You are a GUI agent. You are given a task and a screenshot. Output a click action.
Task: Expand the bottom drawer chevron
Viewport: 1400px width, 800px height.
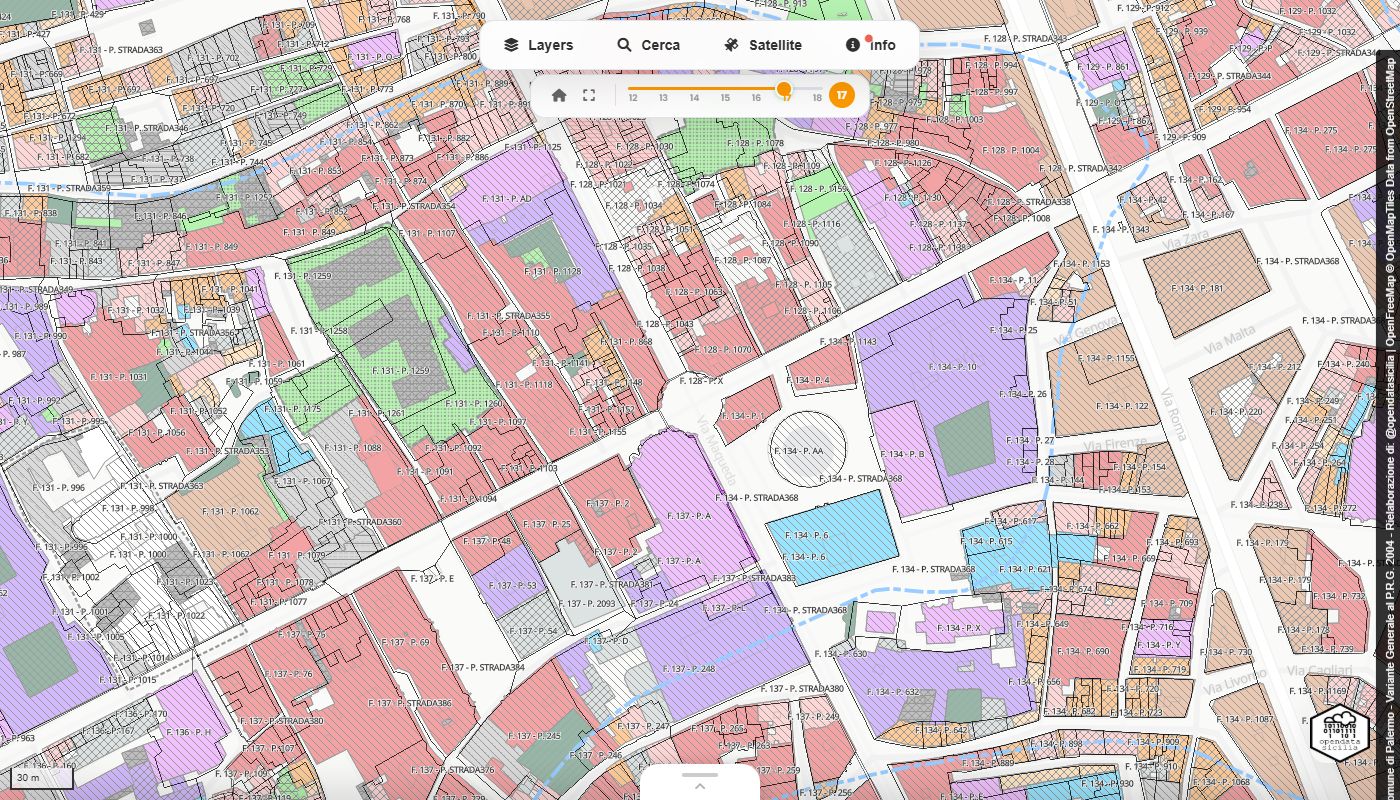click(700, 785)
